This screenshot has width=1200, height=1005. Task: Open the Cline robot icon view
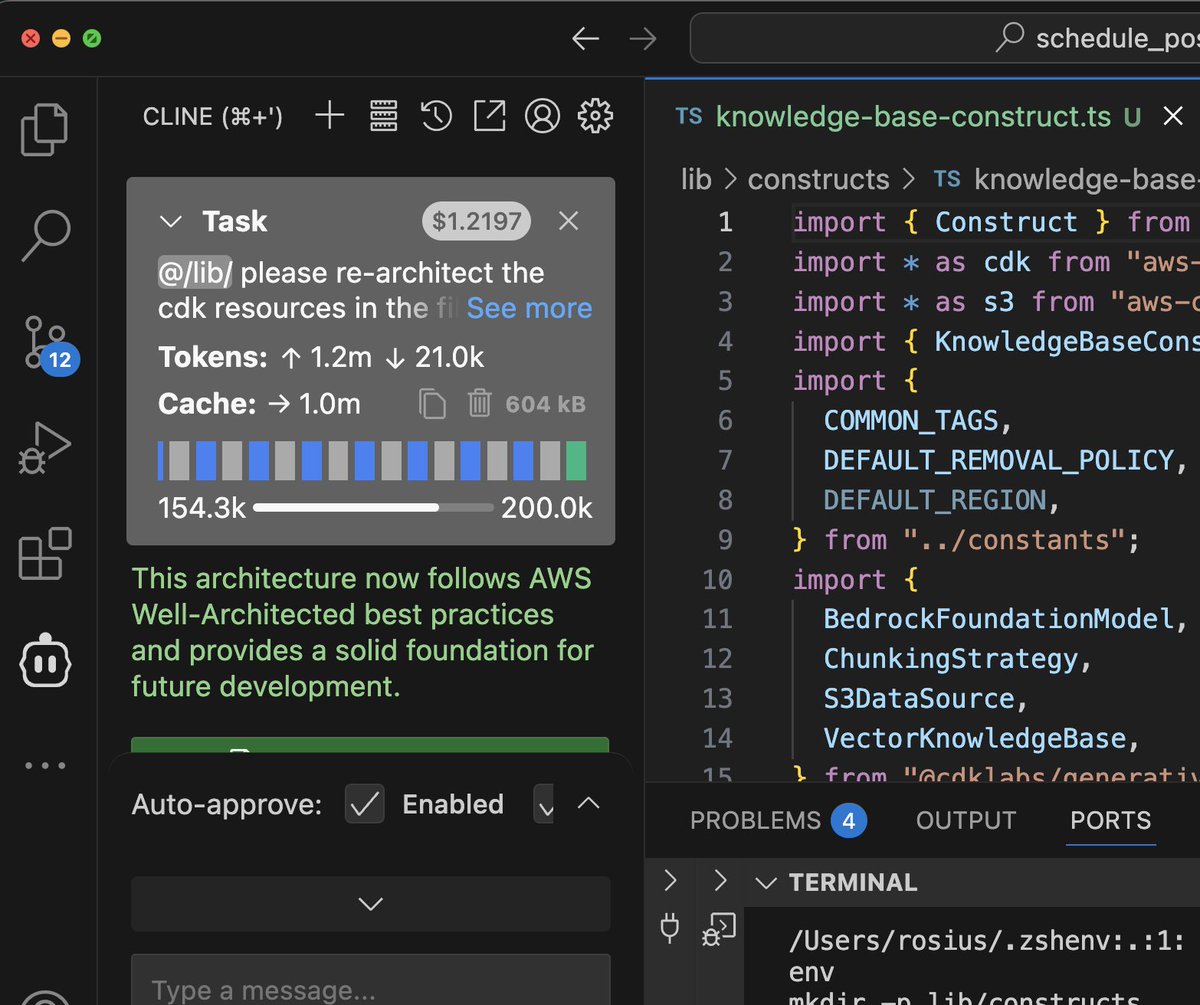tap(46, 660)
